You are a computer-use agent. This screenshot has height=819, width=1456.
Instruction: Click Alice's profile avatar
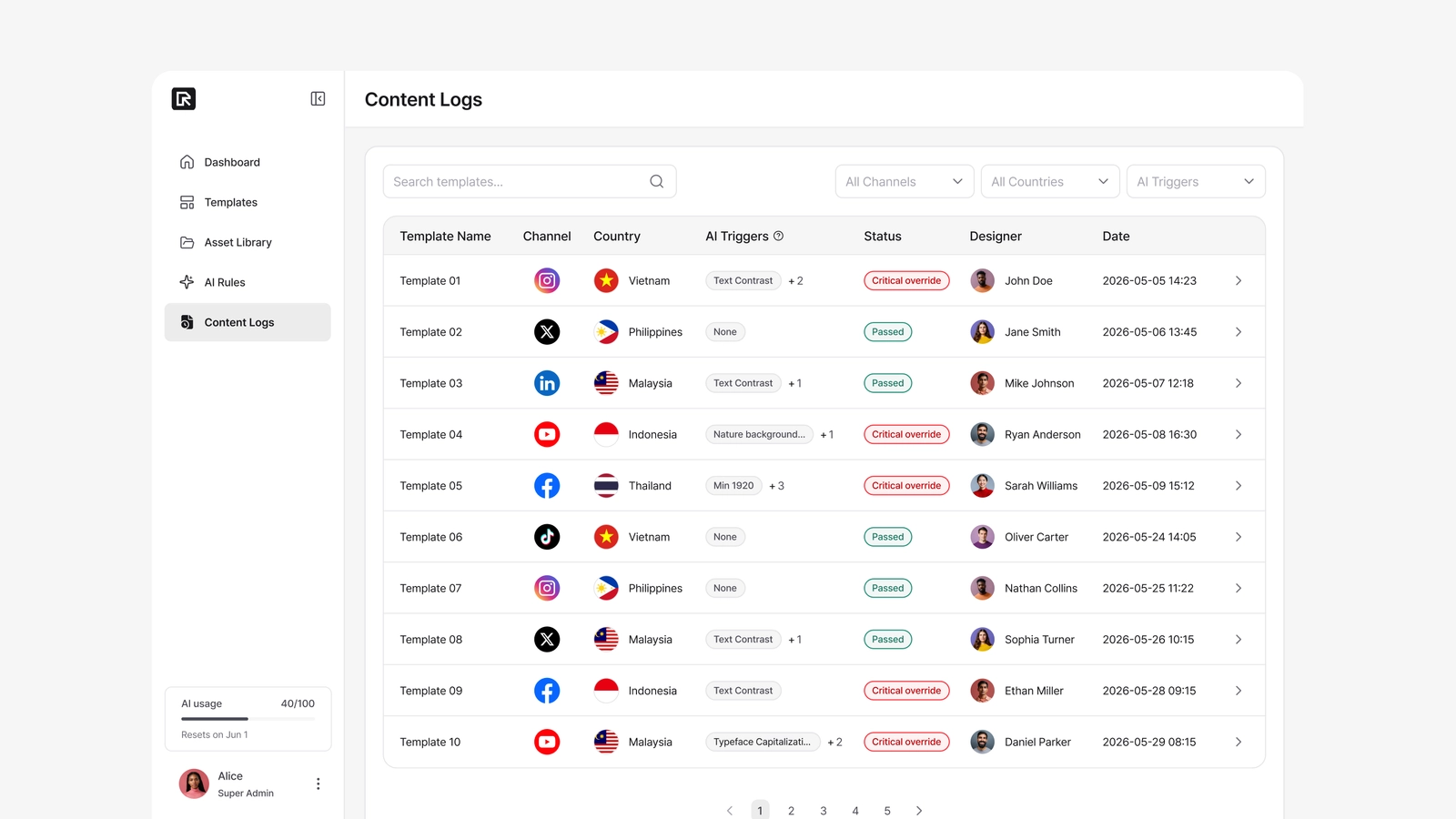(x=194, y=784)
